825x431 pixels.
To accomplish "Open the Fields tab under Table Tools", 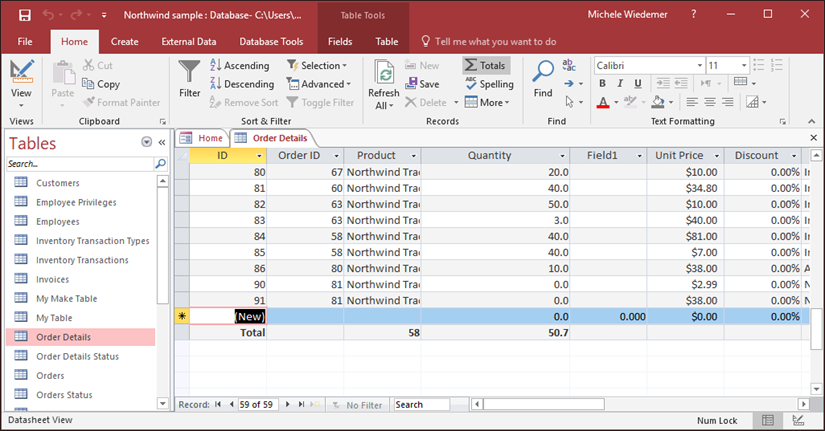I will point(340,42).
